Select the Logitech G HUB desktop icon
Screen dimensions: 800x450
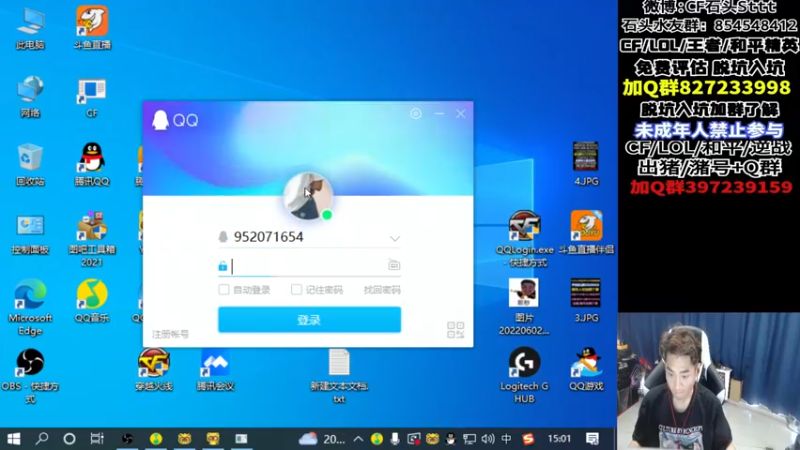pos(524,376)
